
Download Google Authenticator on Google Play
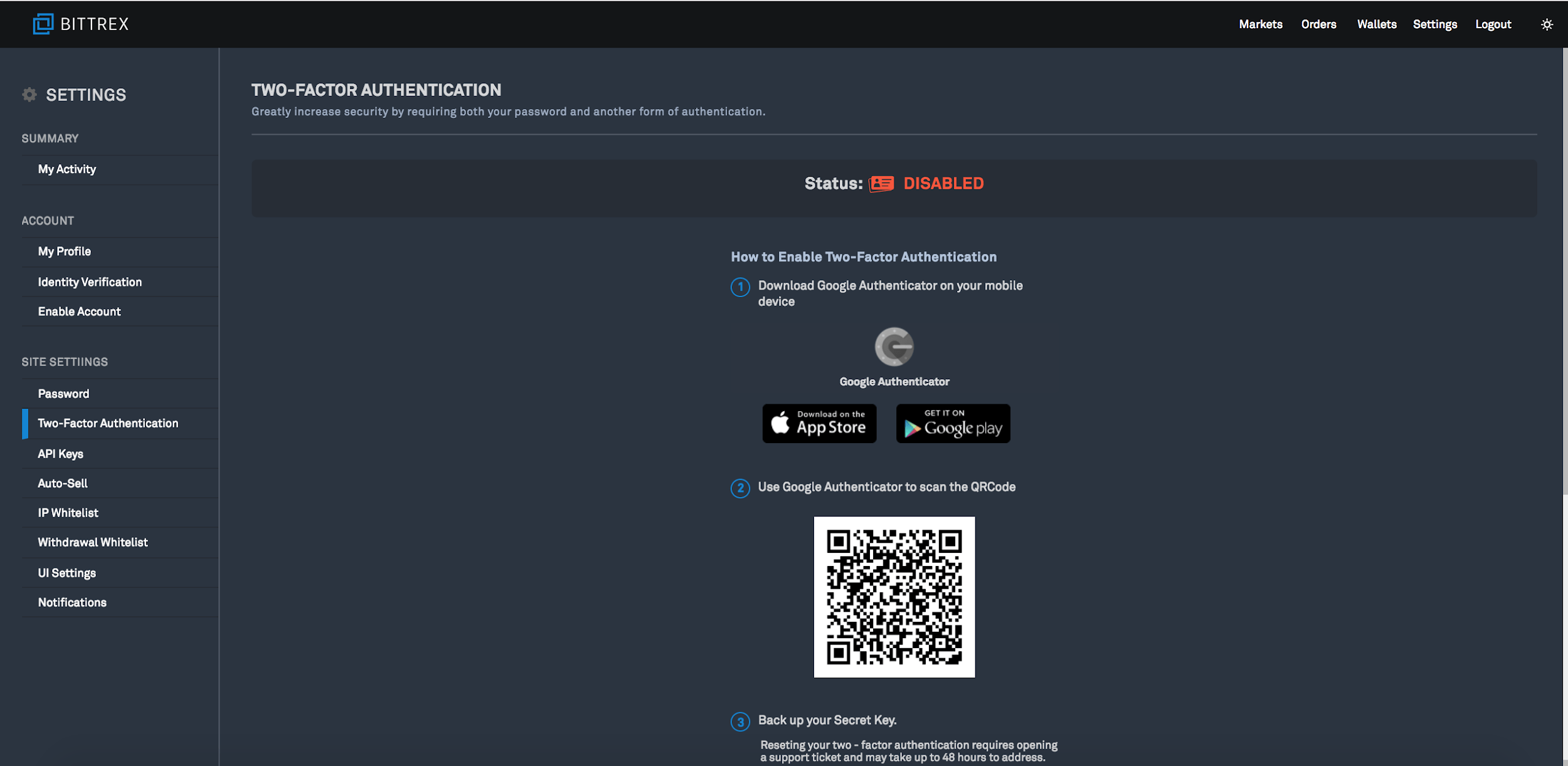click(952, 423)
